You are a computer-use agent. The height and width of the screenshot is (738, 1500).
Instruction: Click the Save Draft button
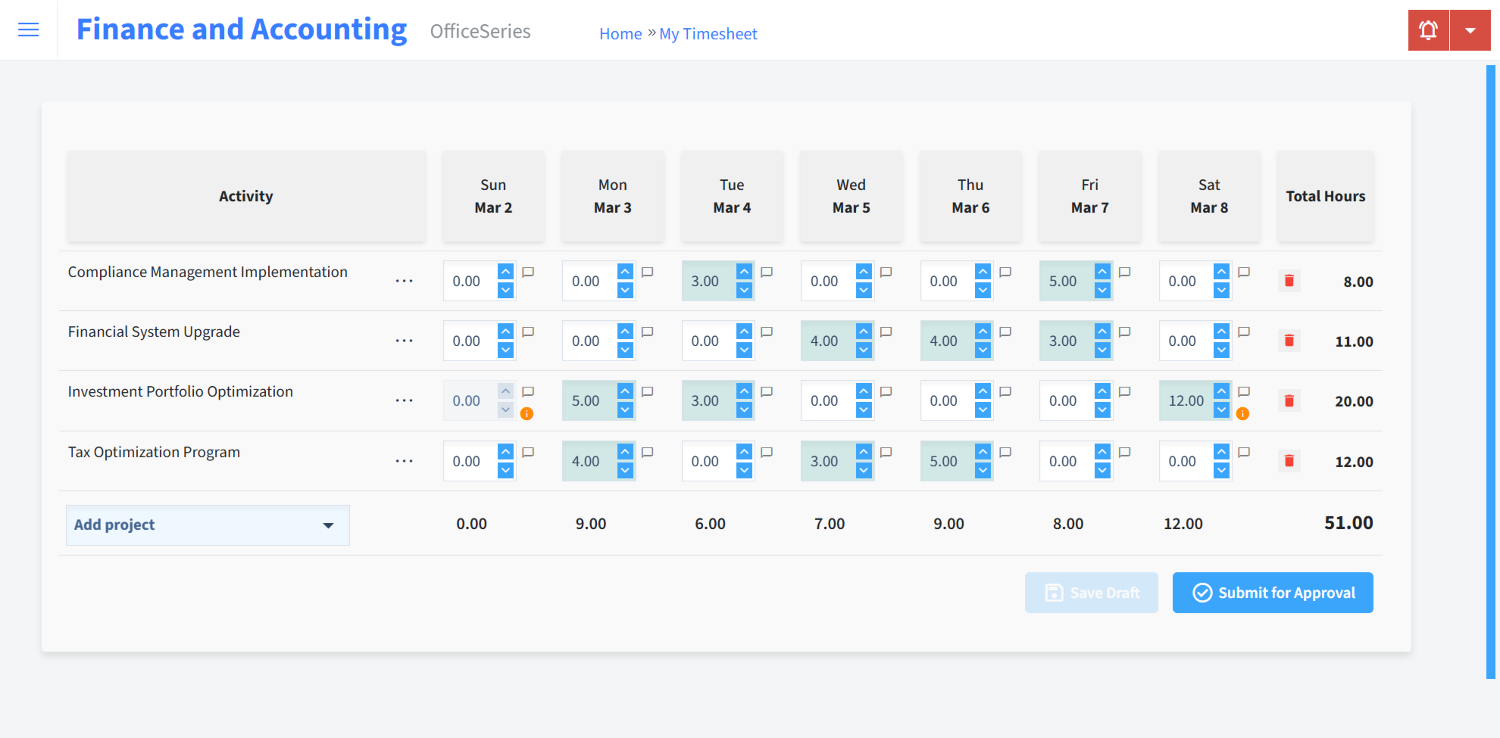tap(1091, 593)
